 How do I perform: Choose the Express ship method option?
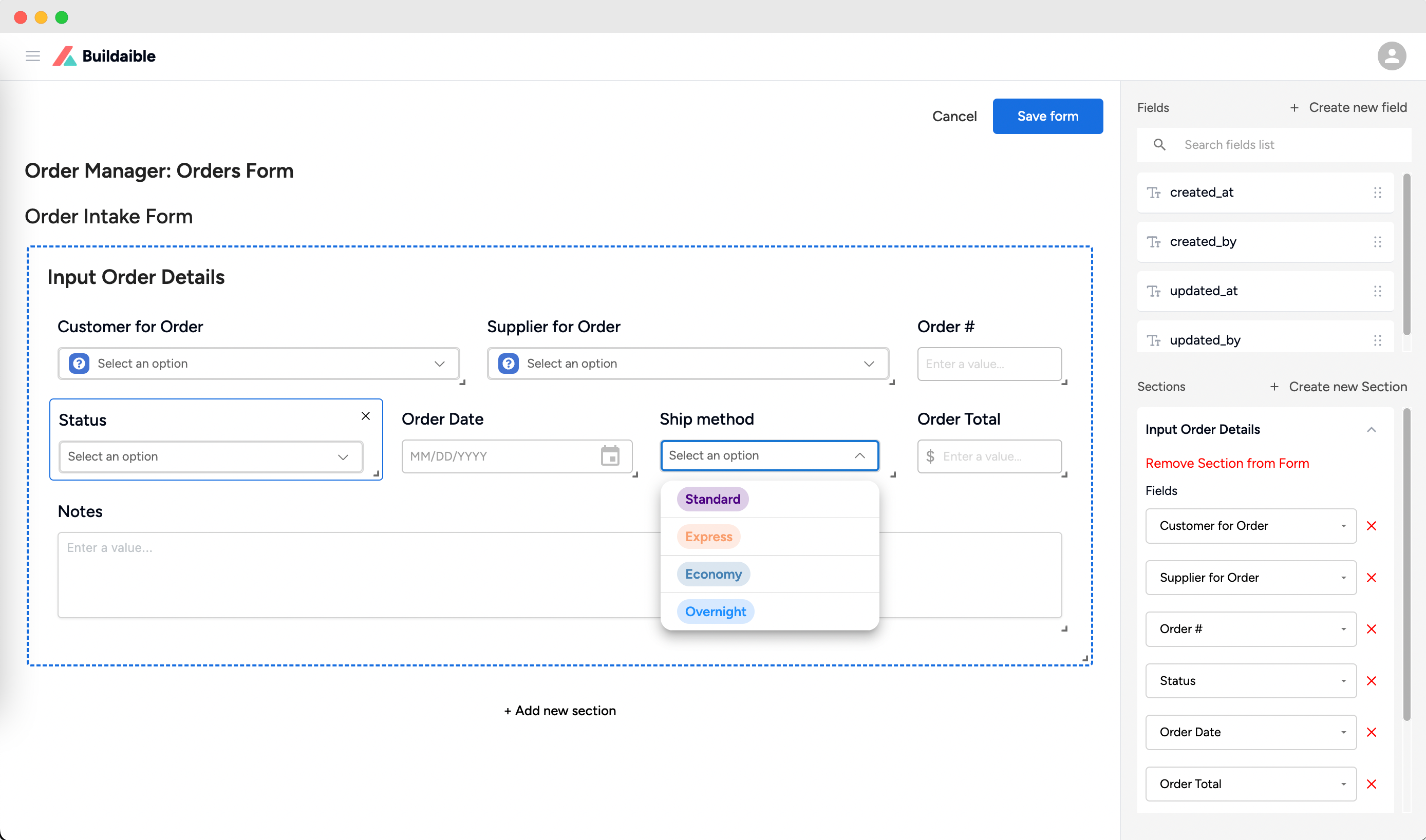[769, 537]
